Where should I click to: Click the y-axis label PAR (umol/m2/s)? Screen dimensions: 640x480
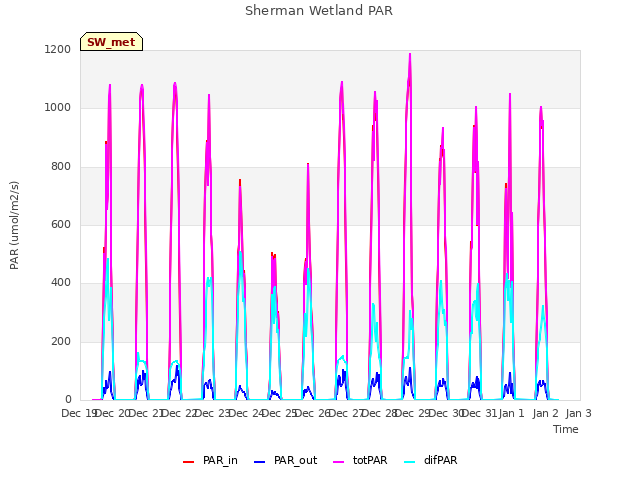[14, 225]
